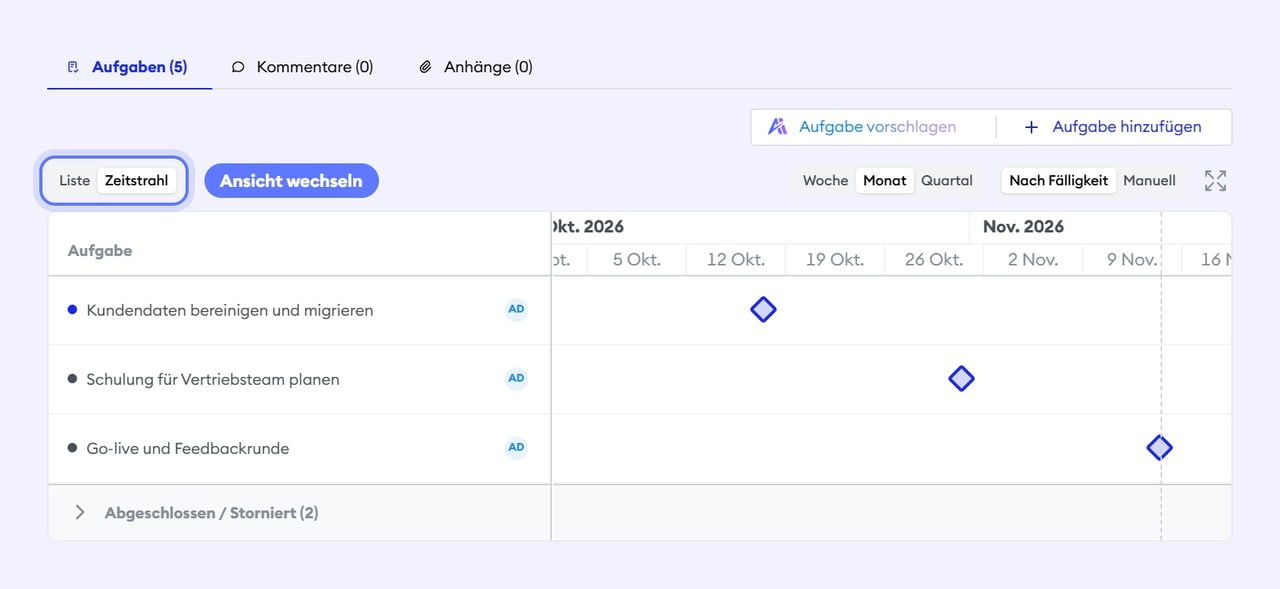Click AD avatar of Go-live task

tap(516, 447)
